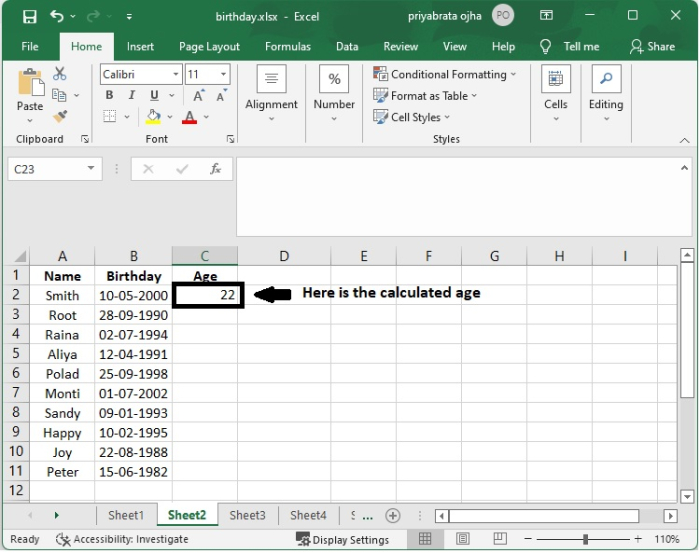The image size is (700, 553).
Task: Select all cells with corner triangle
Action: click(17, 256)
